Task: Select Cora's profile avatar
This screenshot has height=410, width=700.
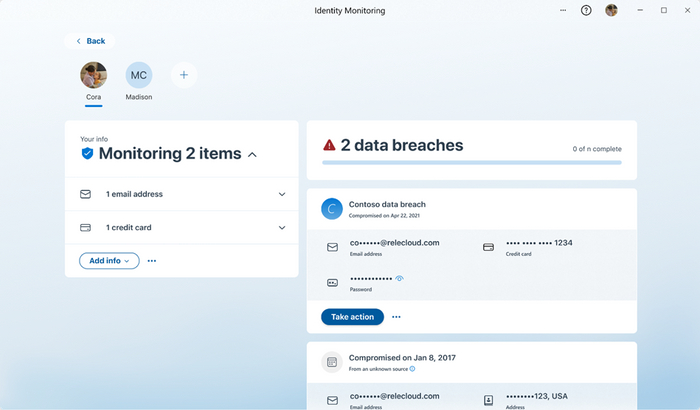Action: 93,75
